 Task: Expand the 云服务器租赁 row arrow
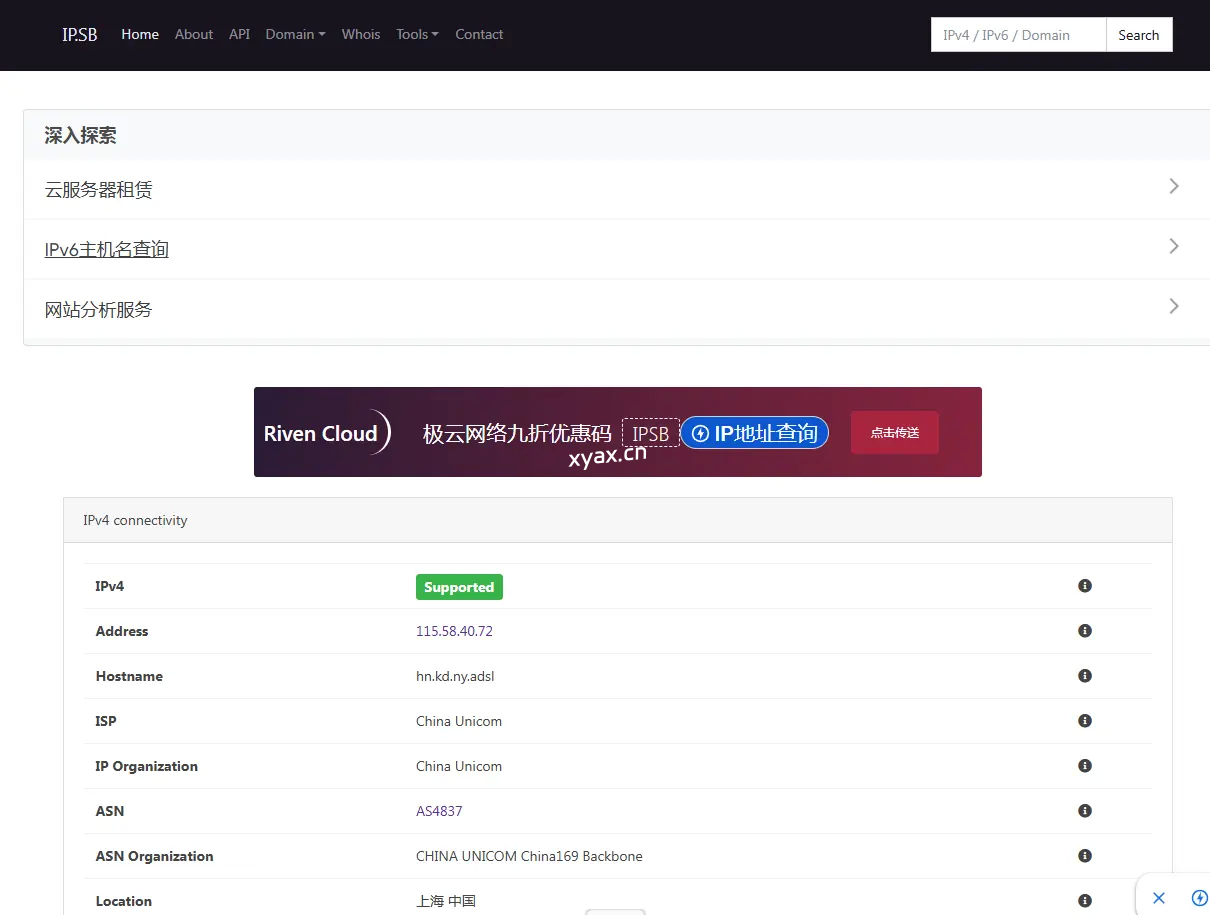1174,187
